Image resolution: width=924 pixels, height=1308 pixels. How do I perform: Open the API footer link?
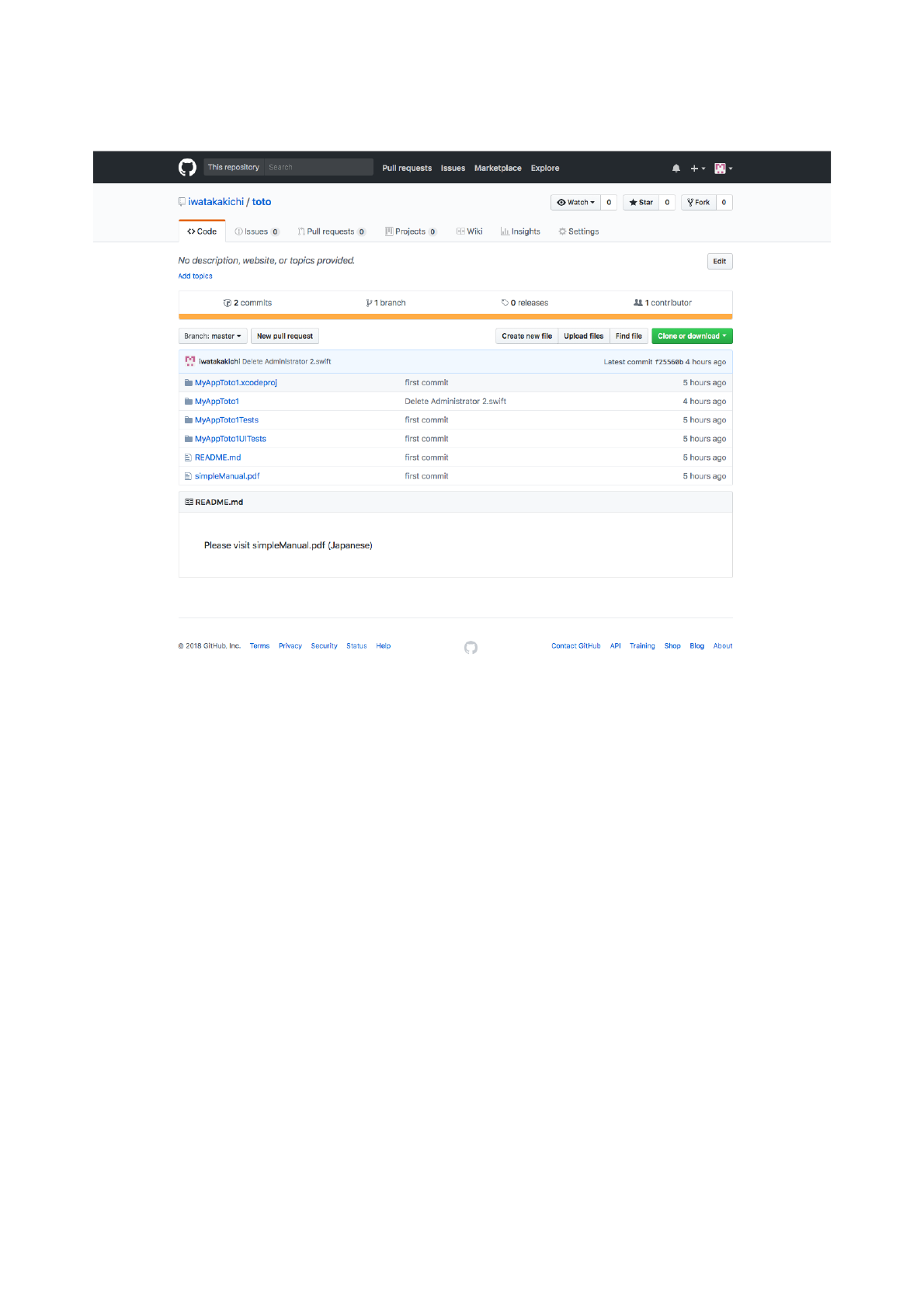click(615, 646)
